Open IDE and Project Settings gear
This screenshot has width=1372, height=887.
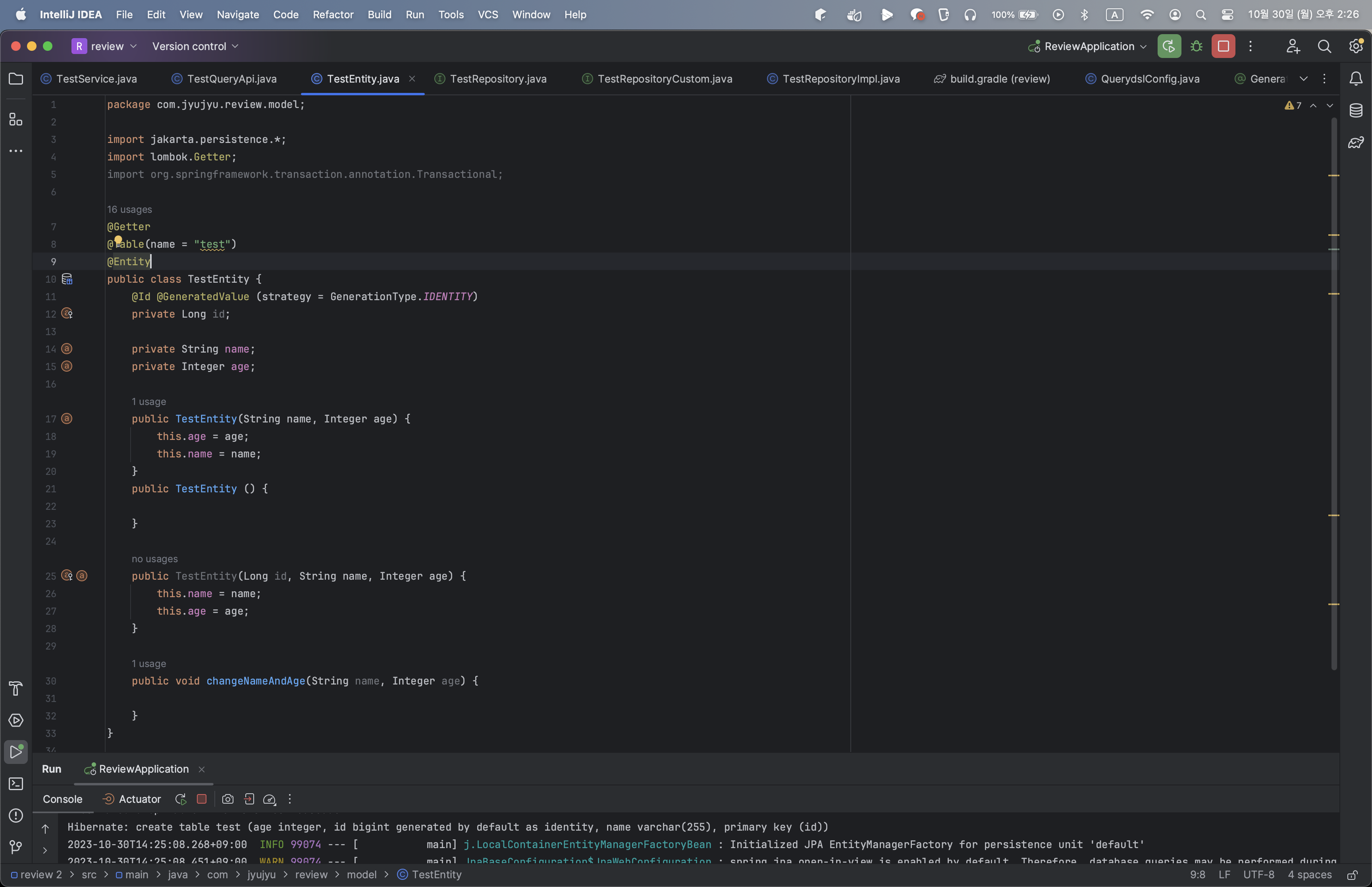coord(1356,46)
